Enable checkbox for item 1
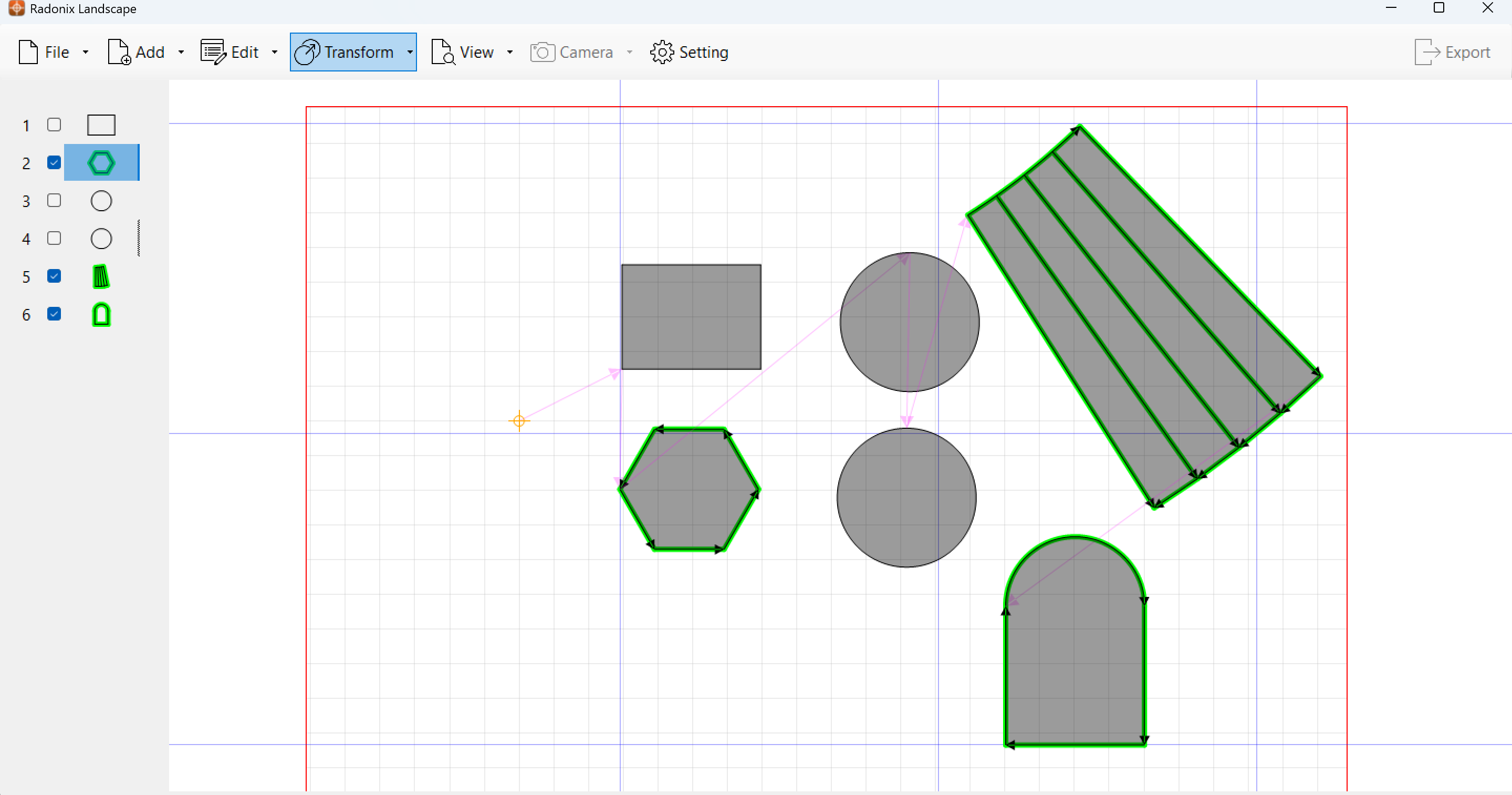Viewport: 1512px width, 795px height. click(54, 125)
